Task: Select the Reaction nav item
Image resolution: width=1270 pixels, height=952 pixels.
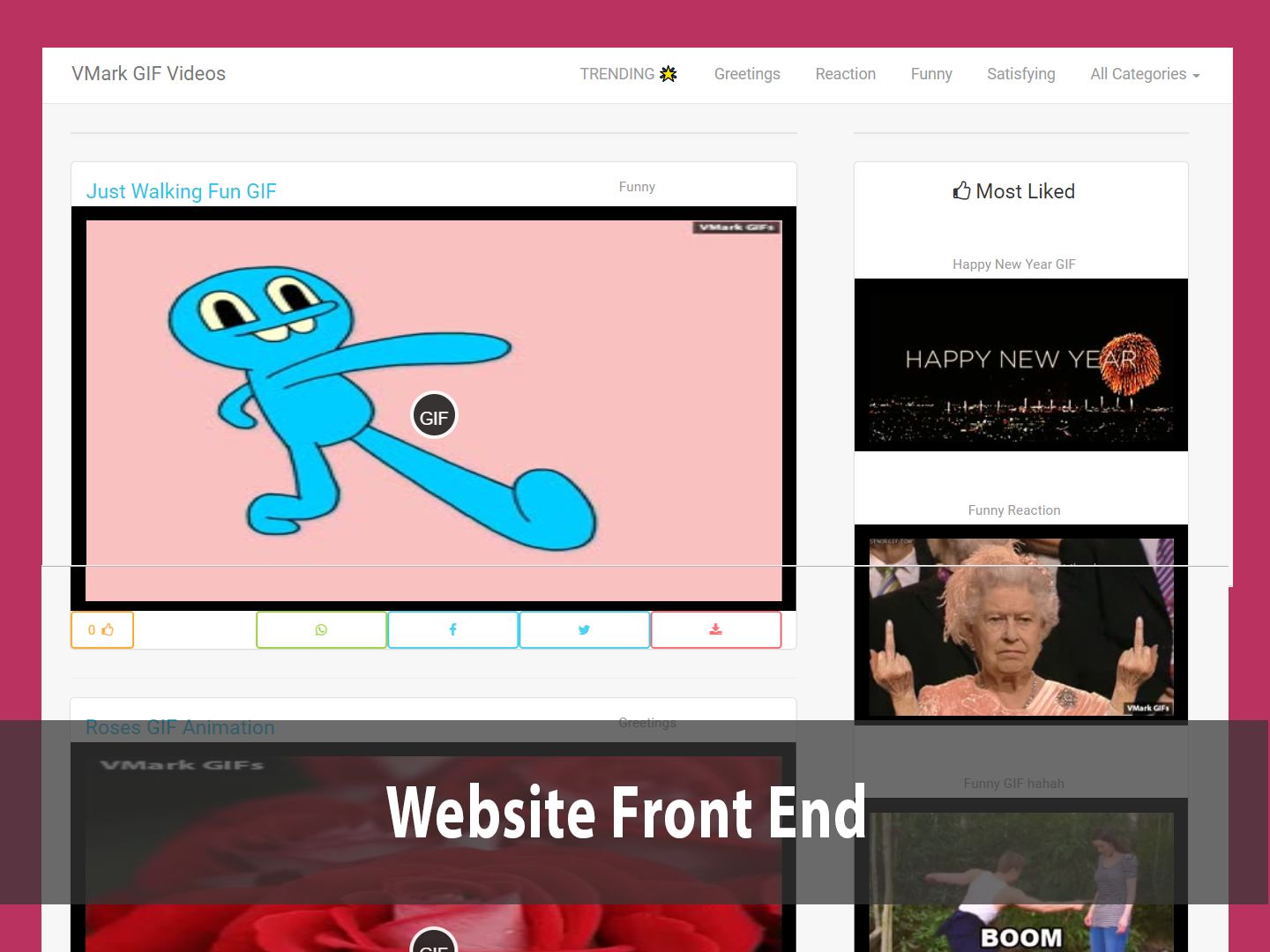Action: [x=845, y=74]
